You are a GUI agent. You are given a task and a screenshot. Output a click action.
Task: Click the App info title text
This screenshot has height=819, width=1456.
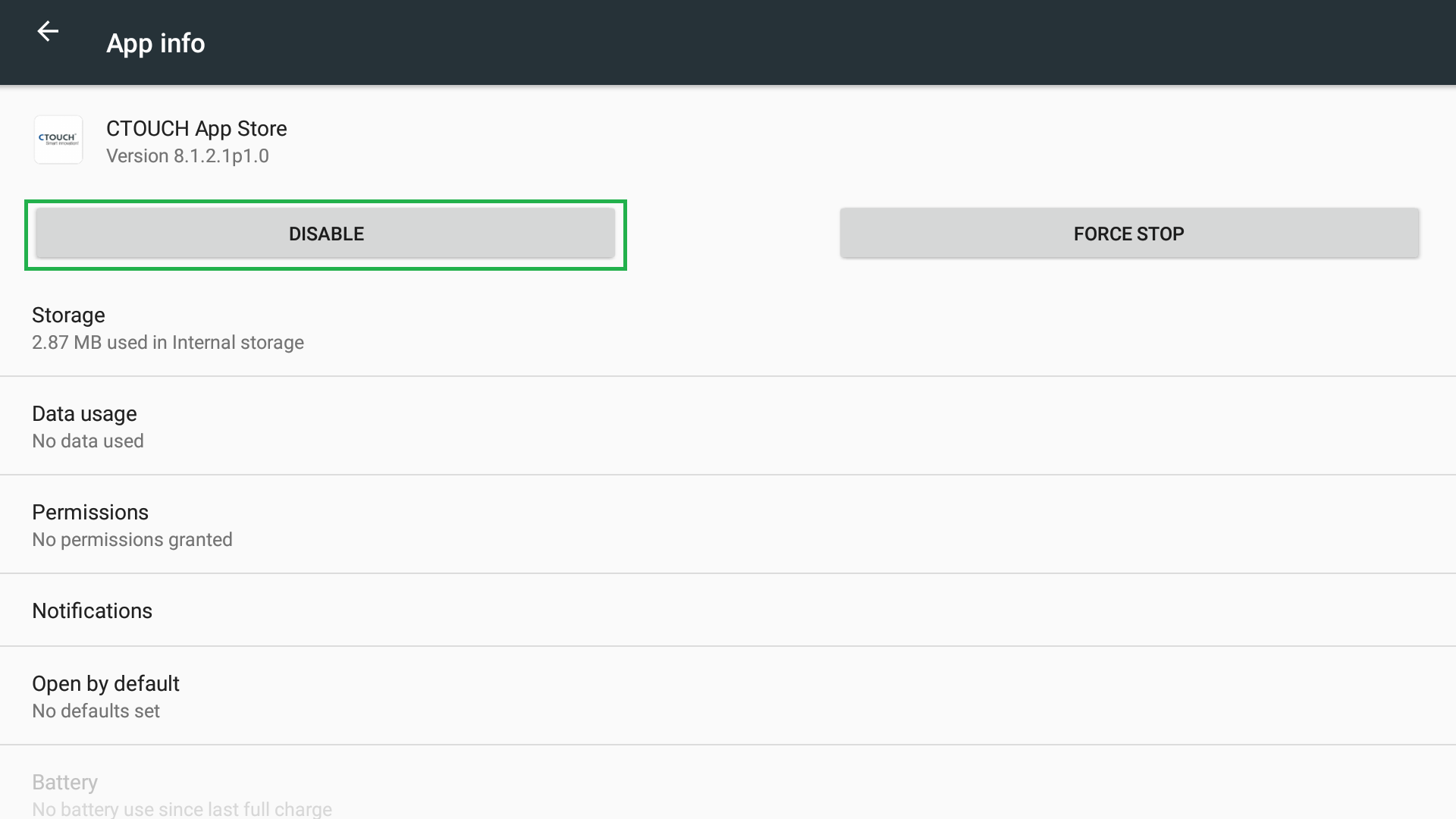pos(155,43)
